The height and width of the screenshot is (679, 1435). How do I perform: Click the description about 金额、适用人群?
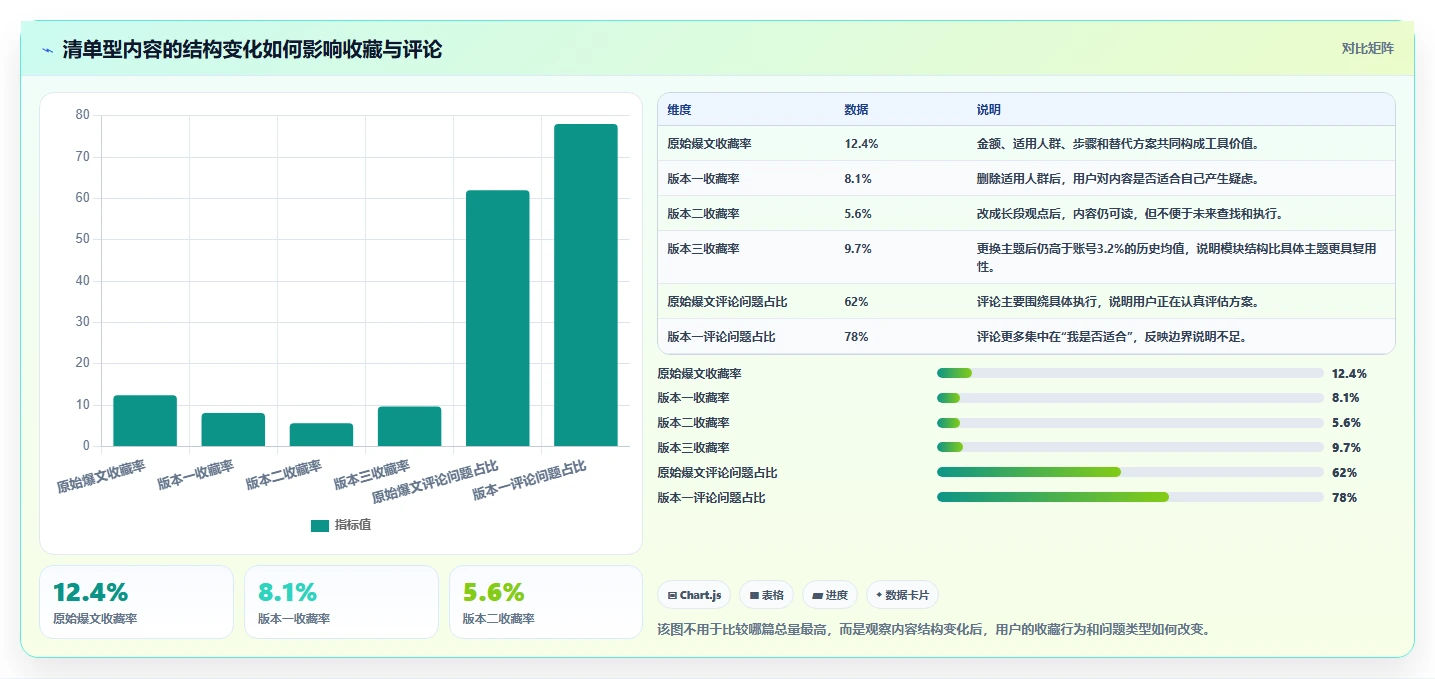(x=1118, y=144)
